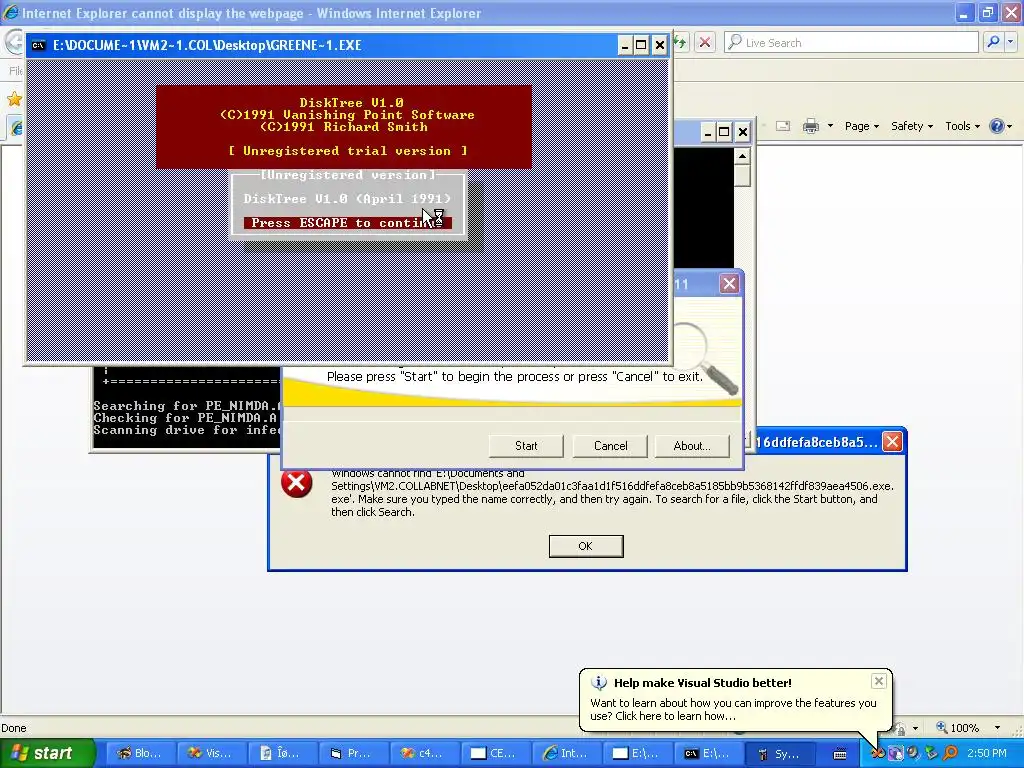Open the Tools menu

coord(962,126)
